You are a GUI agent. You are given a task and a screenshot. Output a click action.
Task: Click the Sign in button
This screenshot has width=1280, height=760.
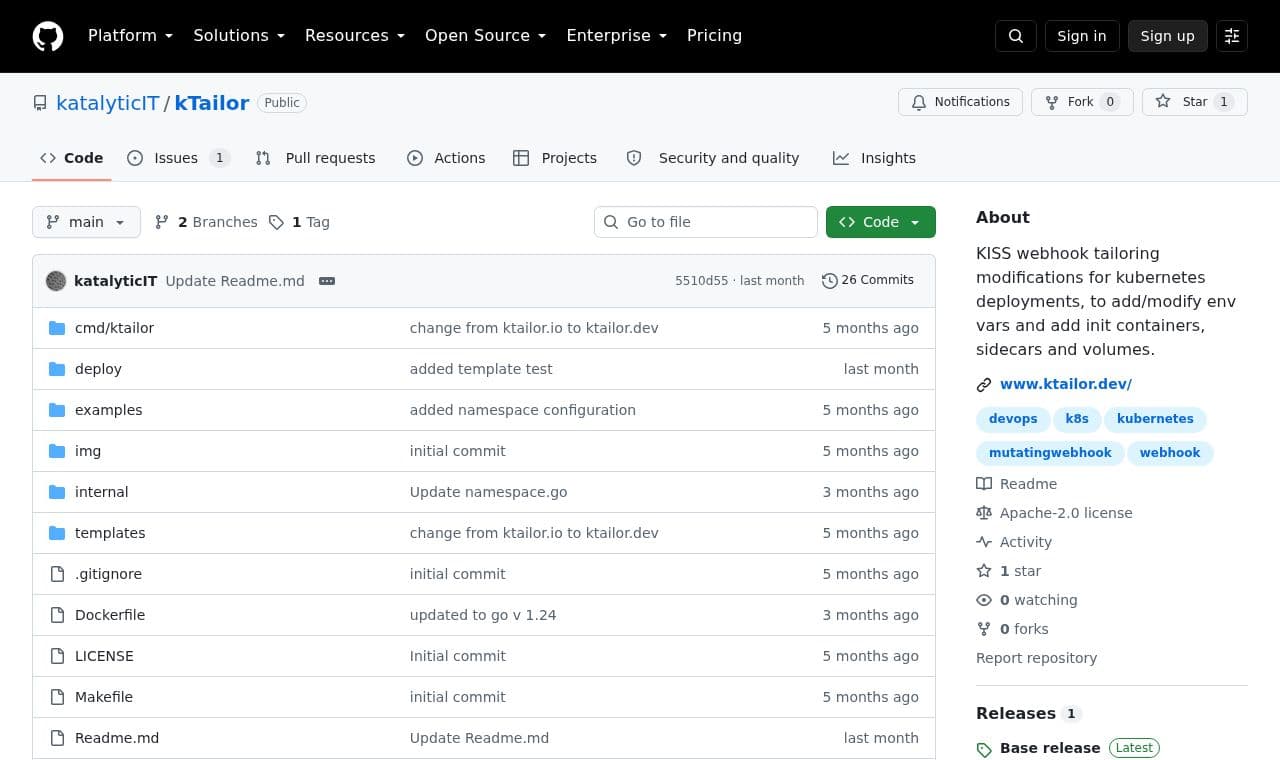[x=1082, y=36]
